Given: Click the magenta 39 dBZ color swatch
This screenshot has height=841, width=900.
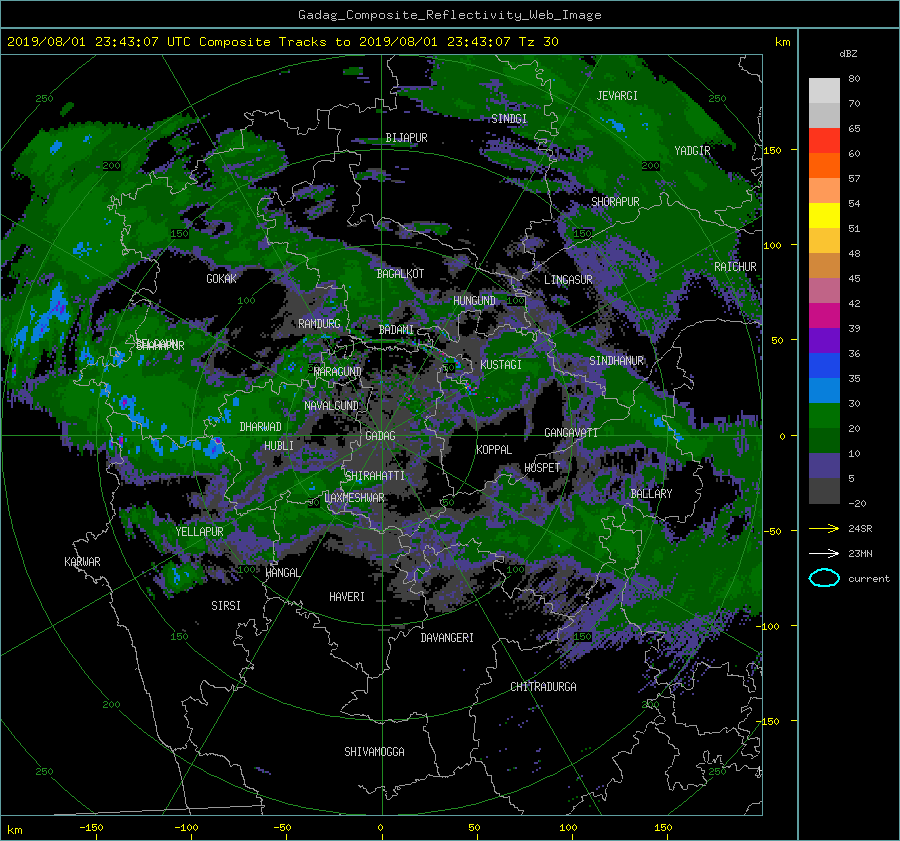Looking at the screenshot, I should [824, 316].
